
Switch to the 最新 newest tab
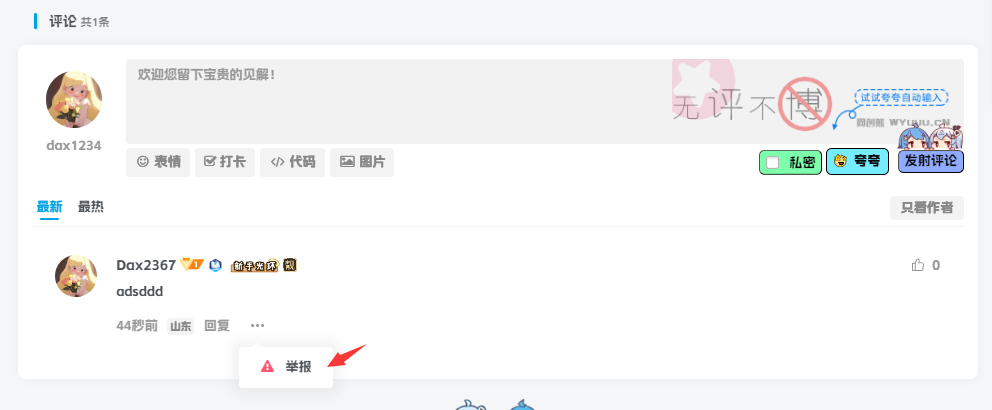49,207
